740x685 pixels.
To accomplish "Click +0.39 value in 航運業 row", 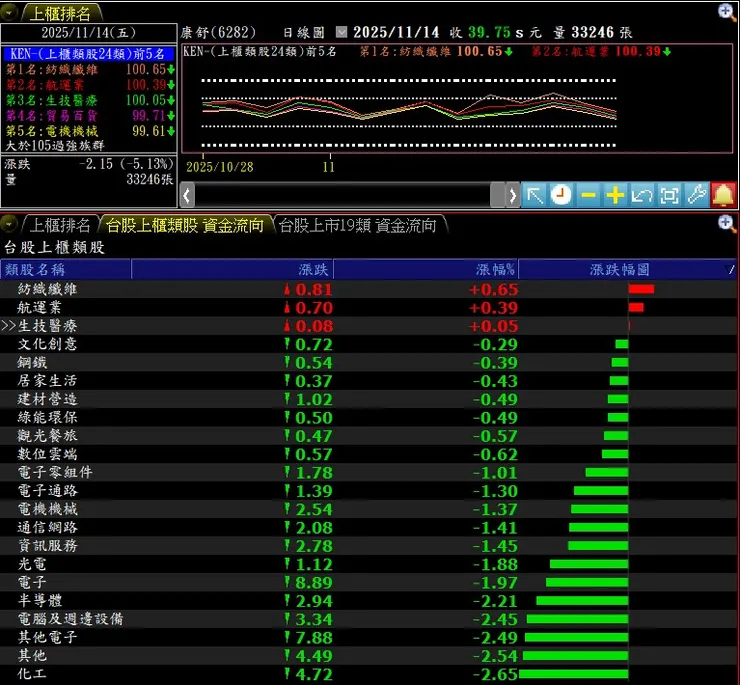I will click(x=494, y=308).
